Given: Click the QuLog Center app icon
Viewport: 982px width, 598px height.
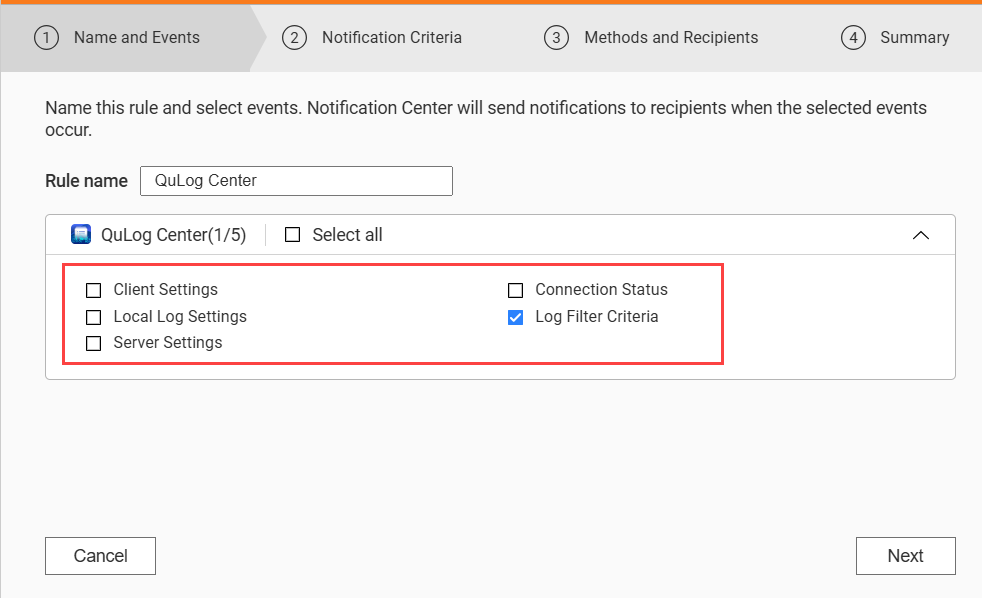Looking at the screenshot, I should tap(81, 235).
